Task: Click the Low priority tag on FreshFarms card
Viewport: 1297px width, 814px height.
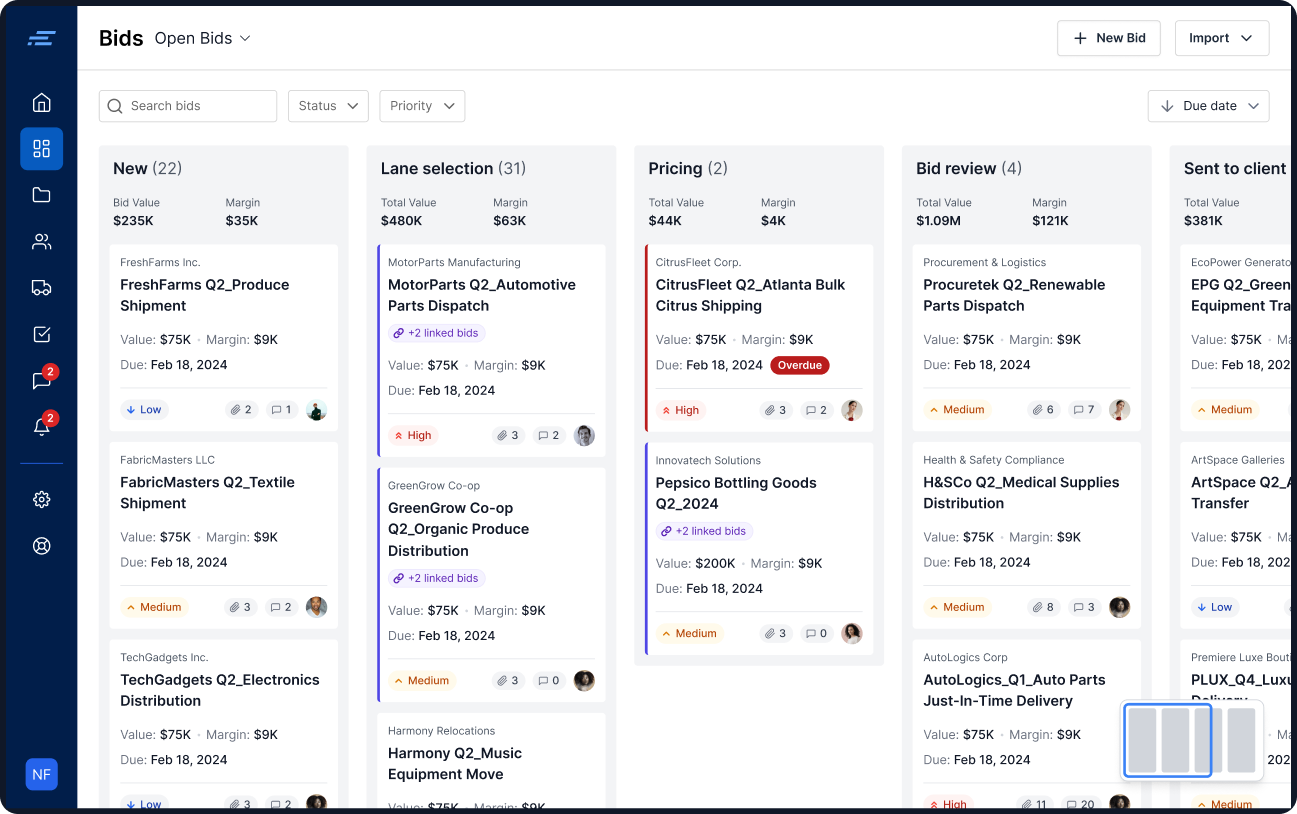Action: pos(142,410)
